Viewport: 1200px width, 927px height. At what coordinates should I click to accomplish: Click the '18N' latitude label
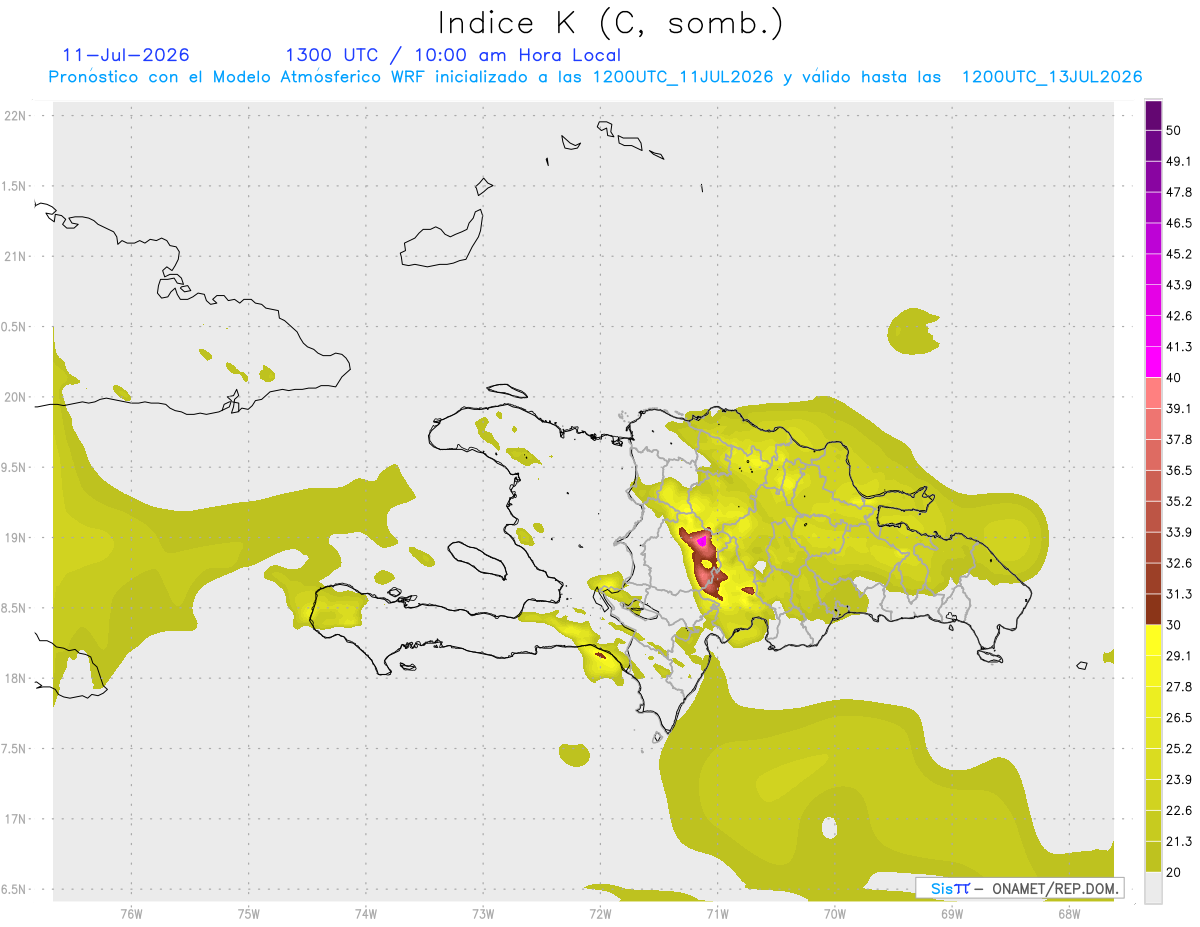tap(16, 679)
